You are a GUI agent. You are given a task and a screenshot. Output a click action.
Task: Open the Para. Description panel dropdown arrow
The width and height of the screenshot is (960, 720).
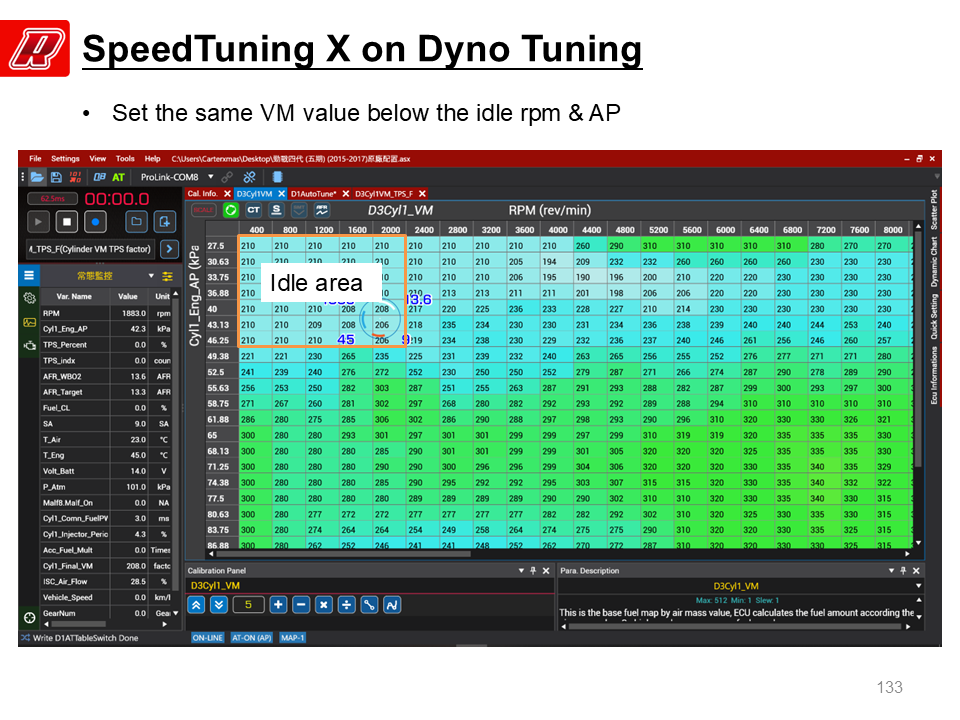(891, 571)
